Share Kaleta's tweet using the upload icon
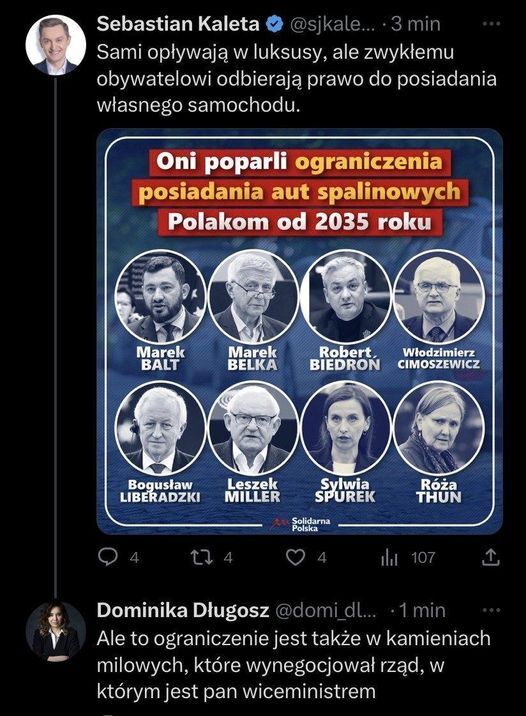This screenshot has width=526, height=716. tap(491, 557)
